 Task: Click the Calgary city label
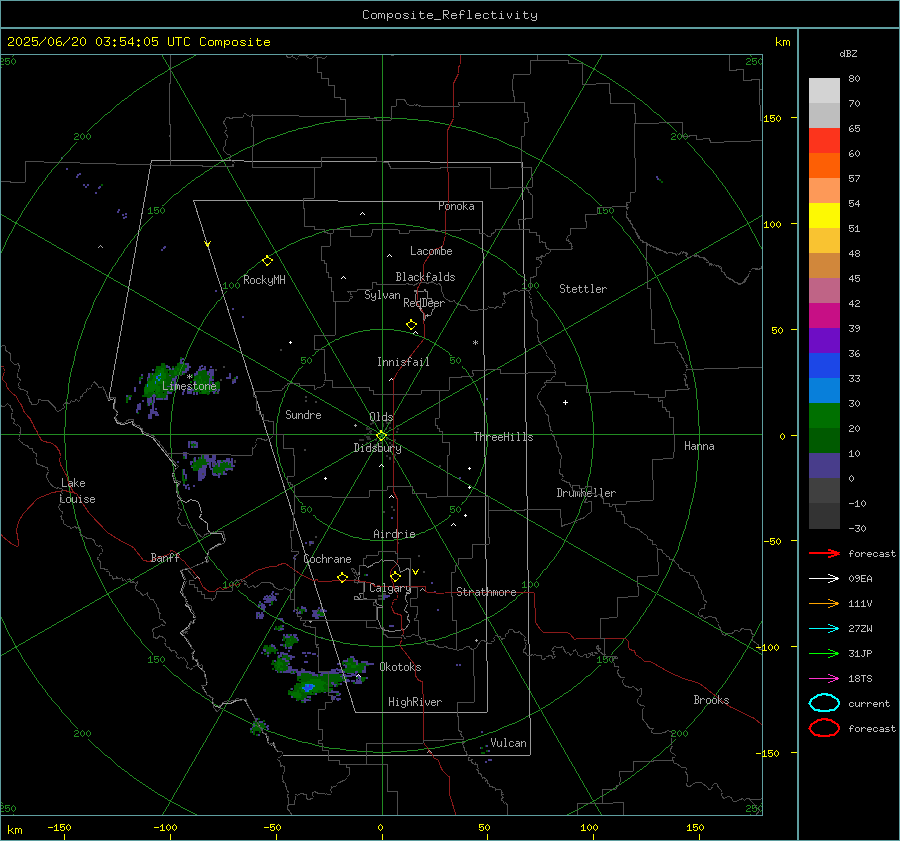click(390, 588)
